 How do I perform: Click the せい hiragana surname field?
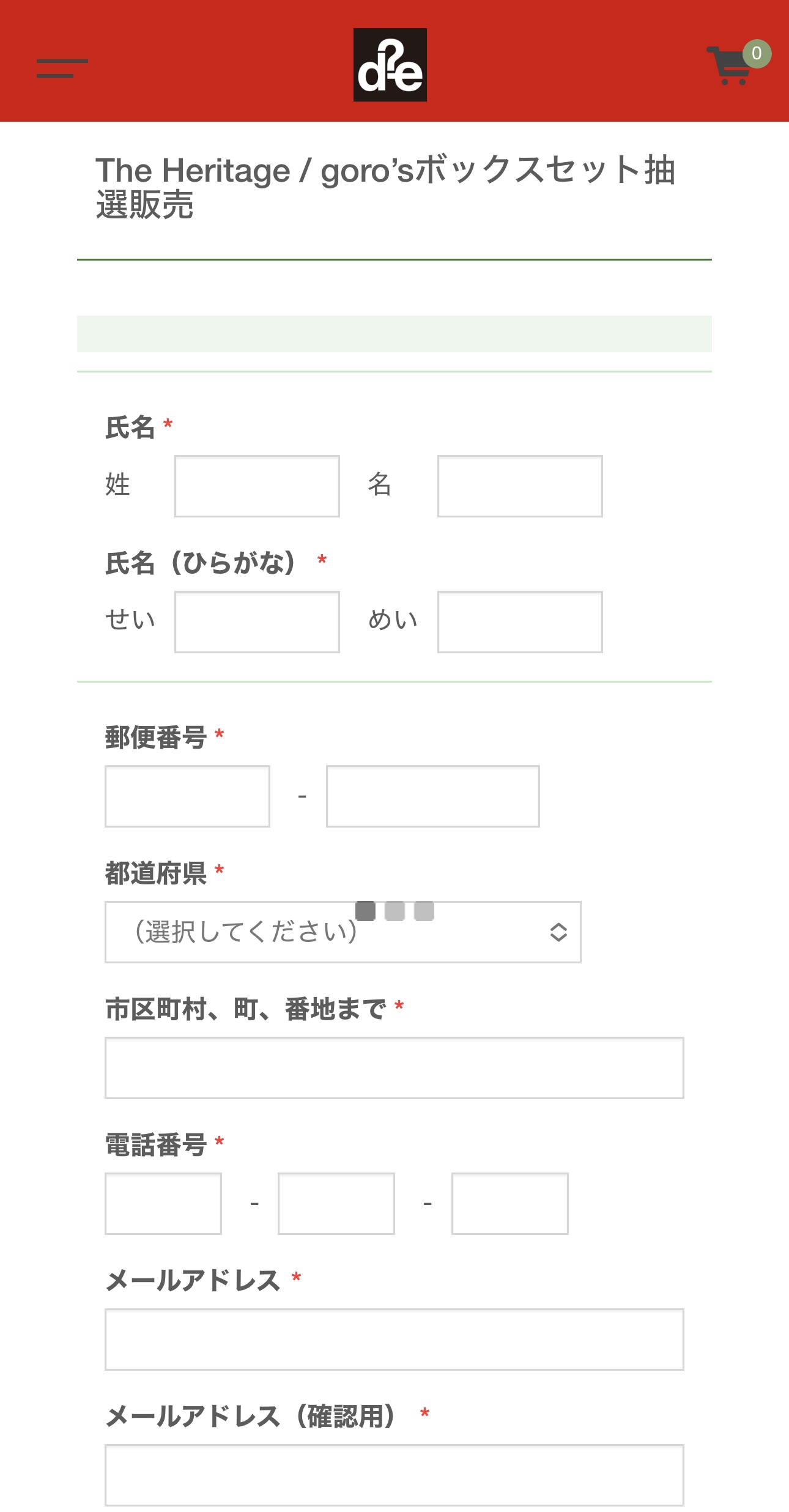(257, 622)
